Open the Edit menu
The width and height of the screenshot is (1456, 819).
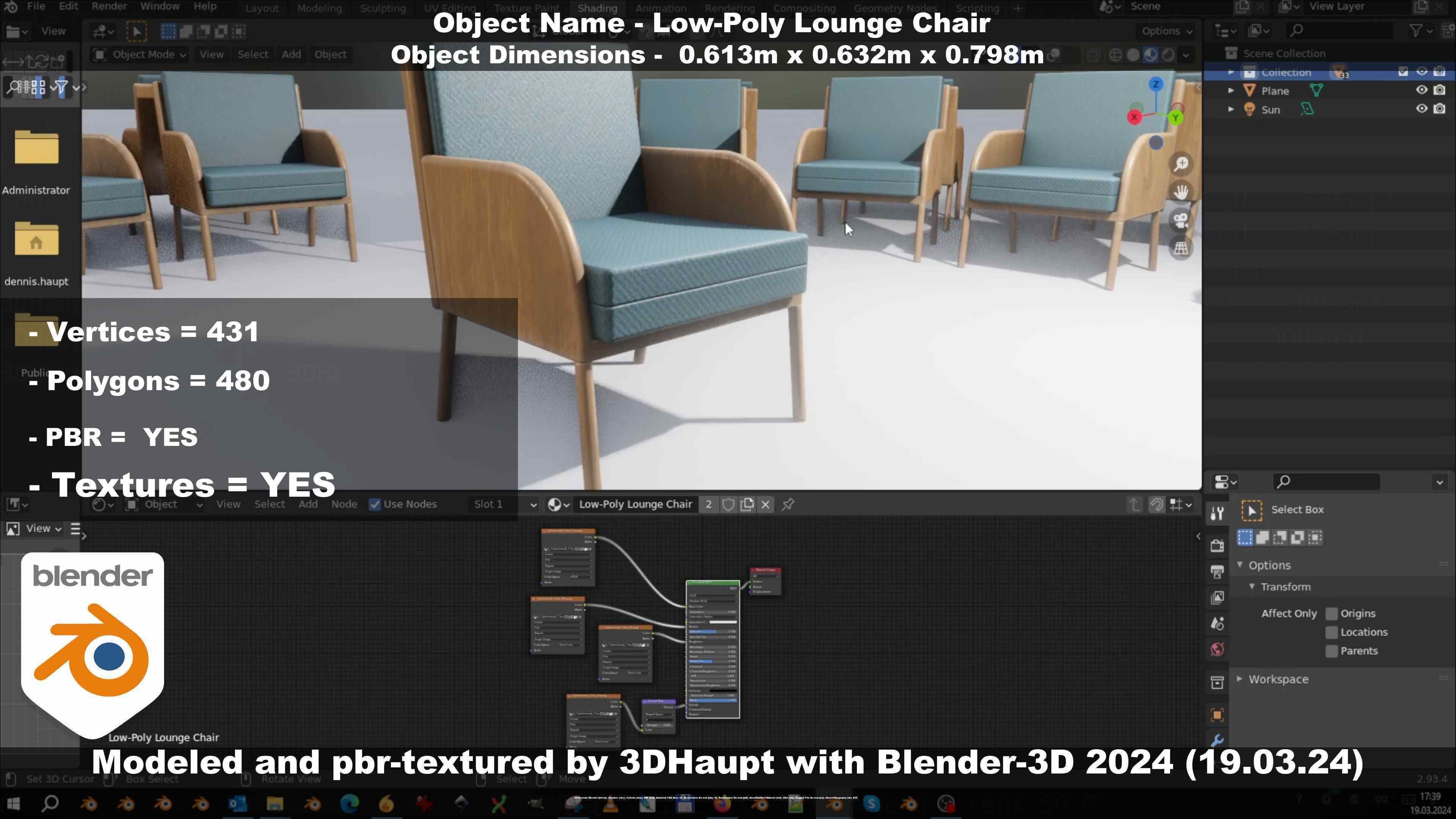[x=68, y=7]
